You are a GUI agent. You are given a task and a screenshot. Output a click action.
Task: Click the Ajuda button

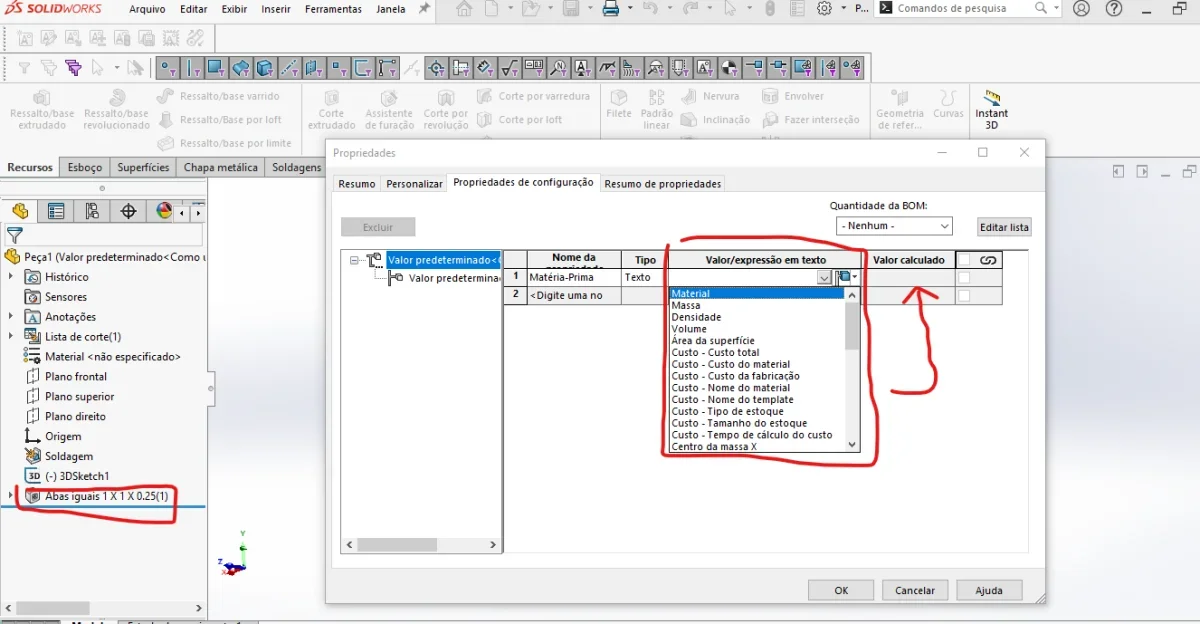(x=989, y=590)
